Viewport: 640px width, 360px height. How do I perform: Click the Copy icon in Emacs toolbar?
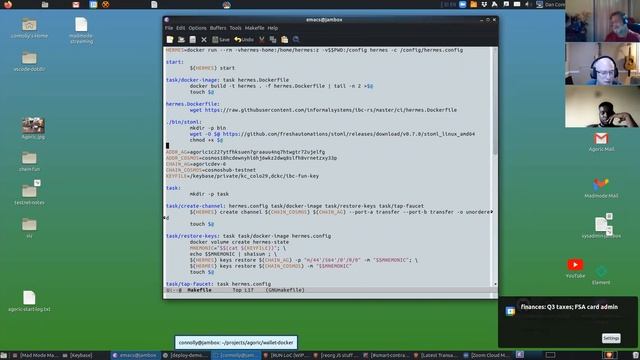point(273,40)
